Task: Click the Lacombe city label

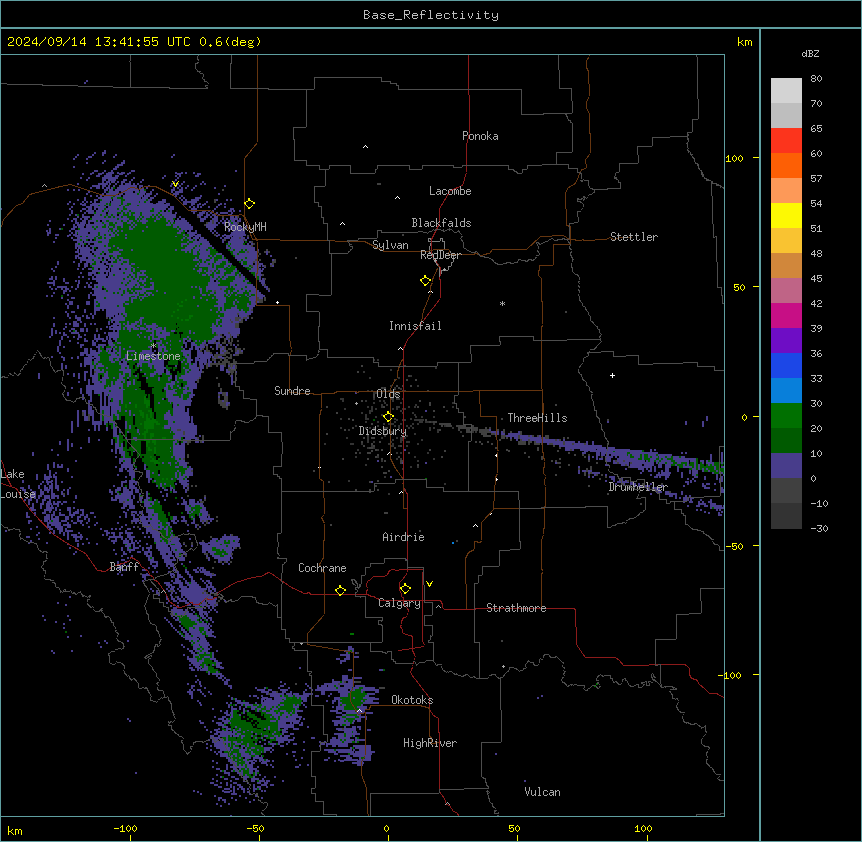Action: (450, 191)
